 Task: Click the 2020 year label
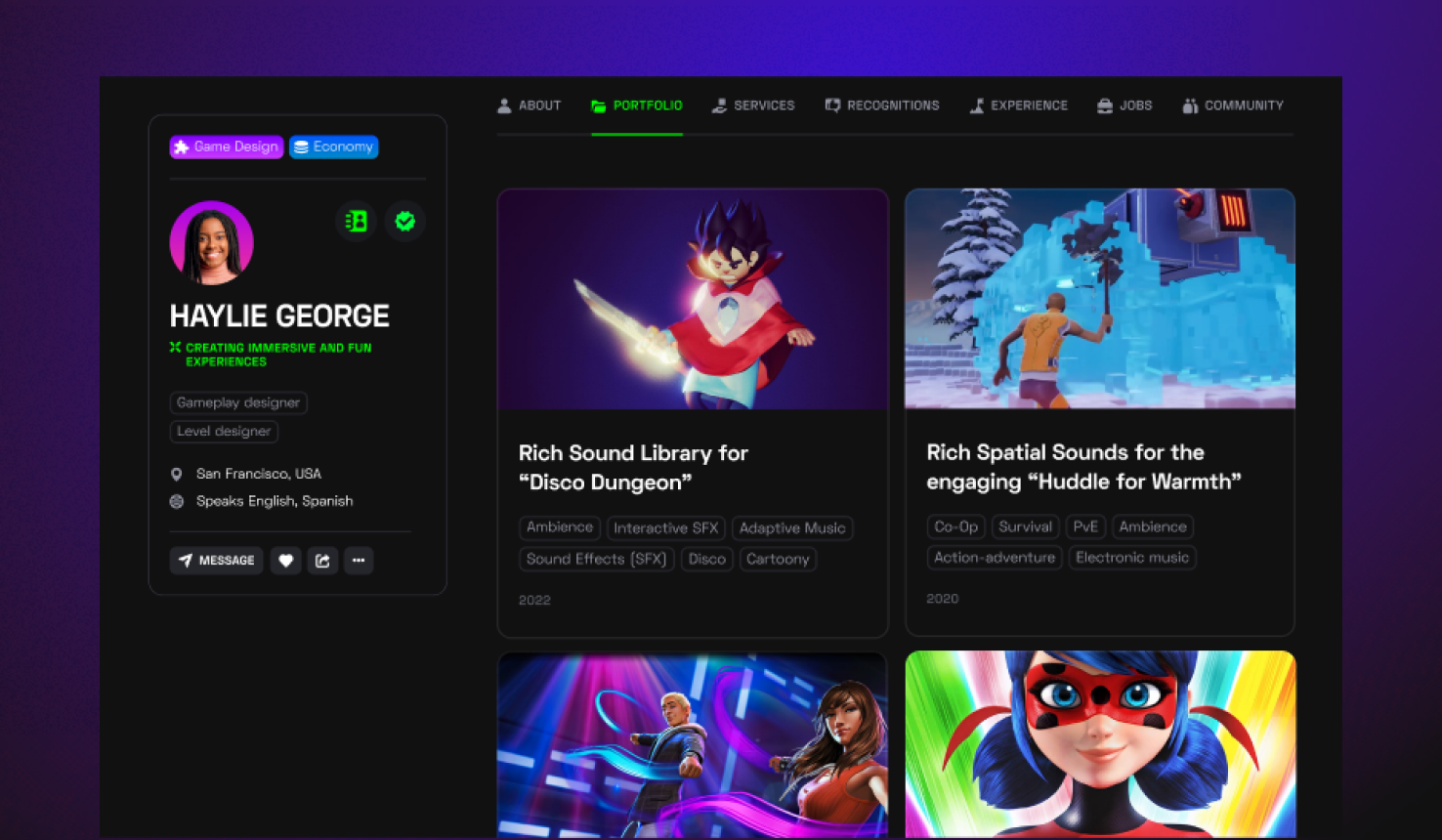943,599
